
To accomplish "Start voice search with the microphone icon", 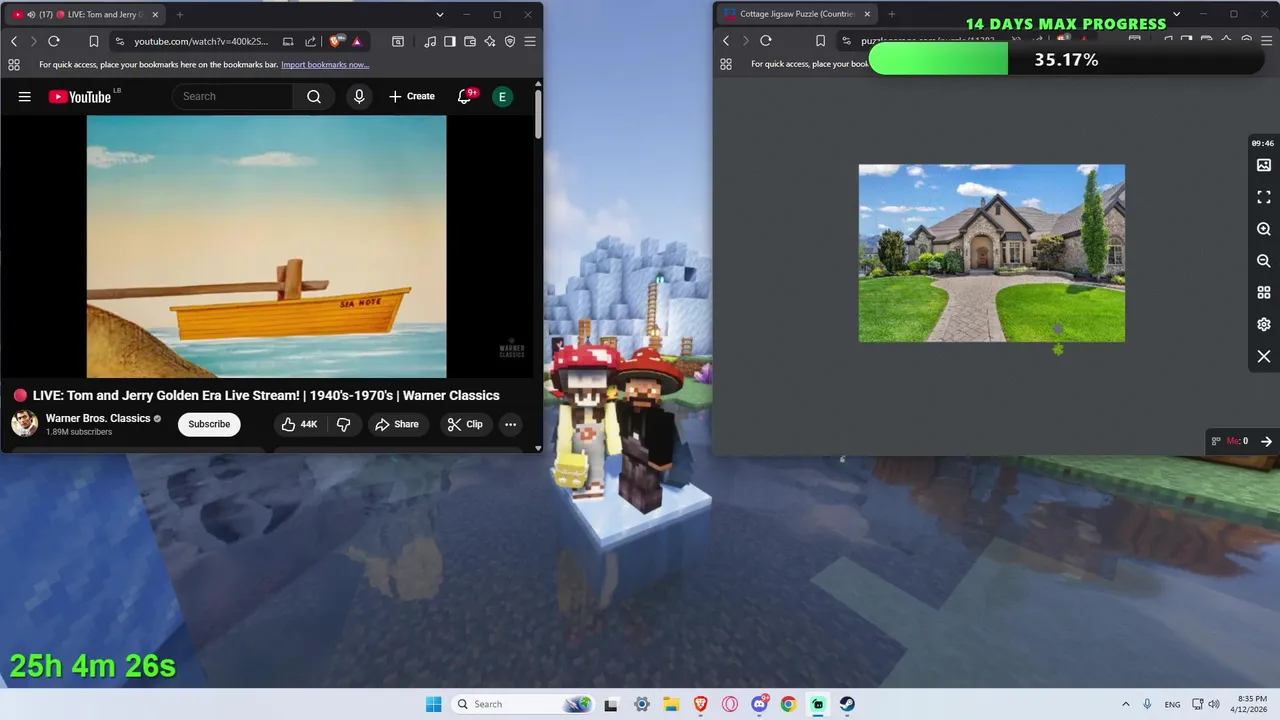I will [359, 97].
